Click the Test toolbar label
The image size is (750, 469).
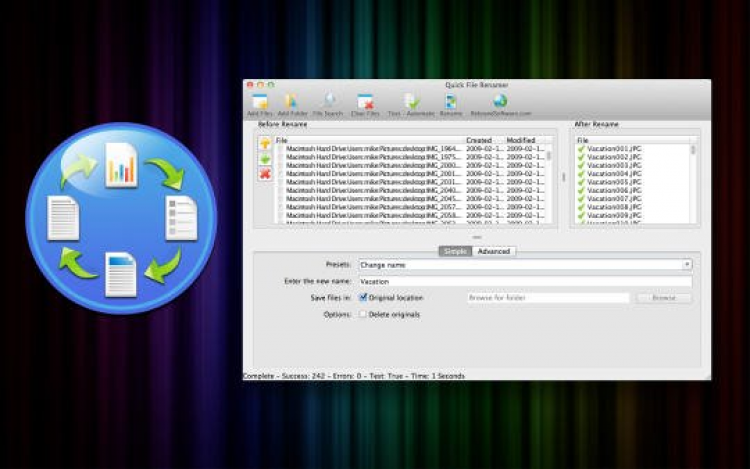pyautogui.click(x=394, y=114)
